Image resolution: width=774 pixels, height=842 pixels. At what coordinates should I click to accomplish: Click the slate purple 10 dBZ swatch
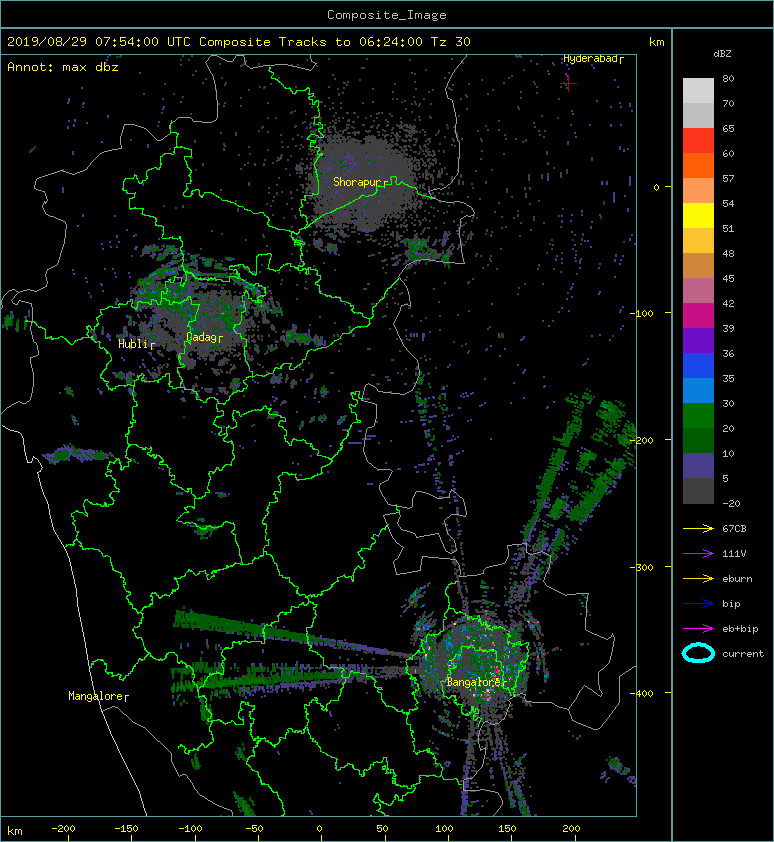click(x=698, y=465)
